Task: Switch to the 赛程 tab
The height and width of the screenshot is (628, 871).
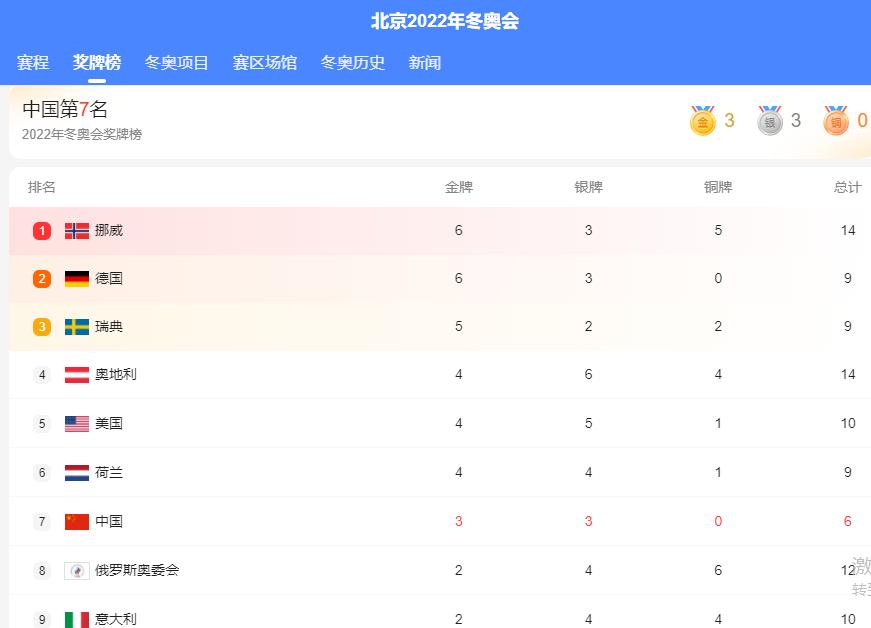Action: [33, 61]
